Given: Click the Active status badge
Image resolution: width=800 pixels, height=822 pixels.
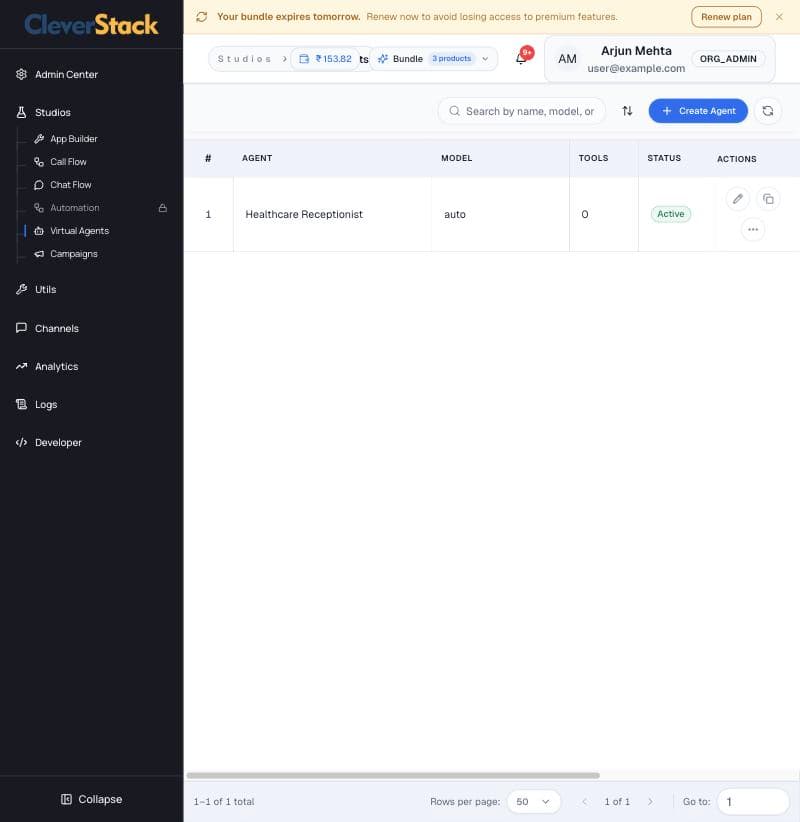Looking at the screenshot, I should click(x=671, y=214).
